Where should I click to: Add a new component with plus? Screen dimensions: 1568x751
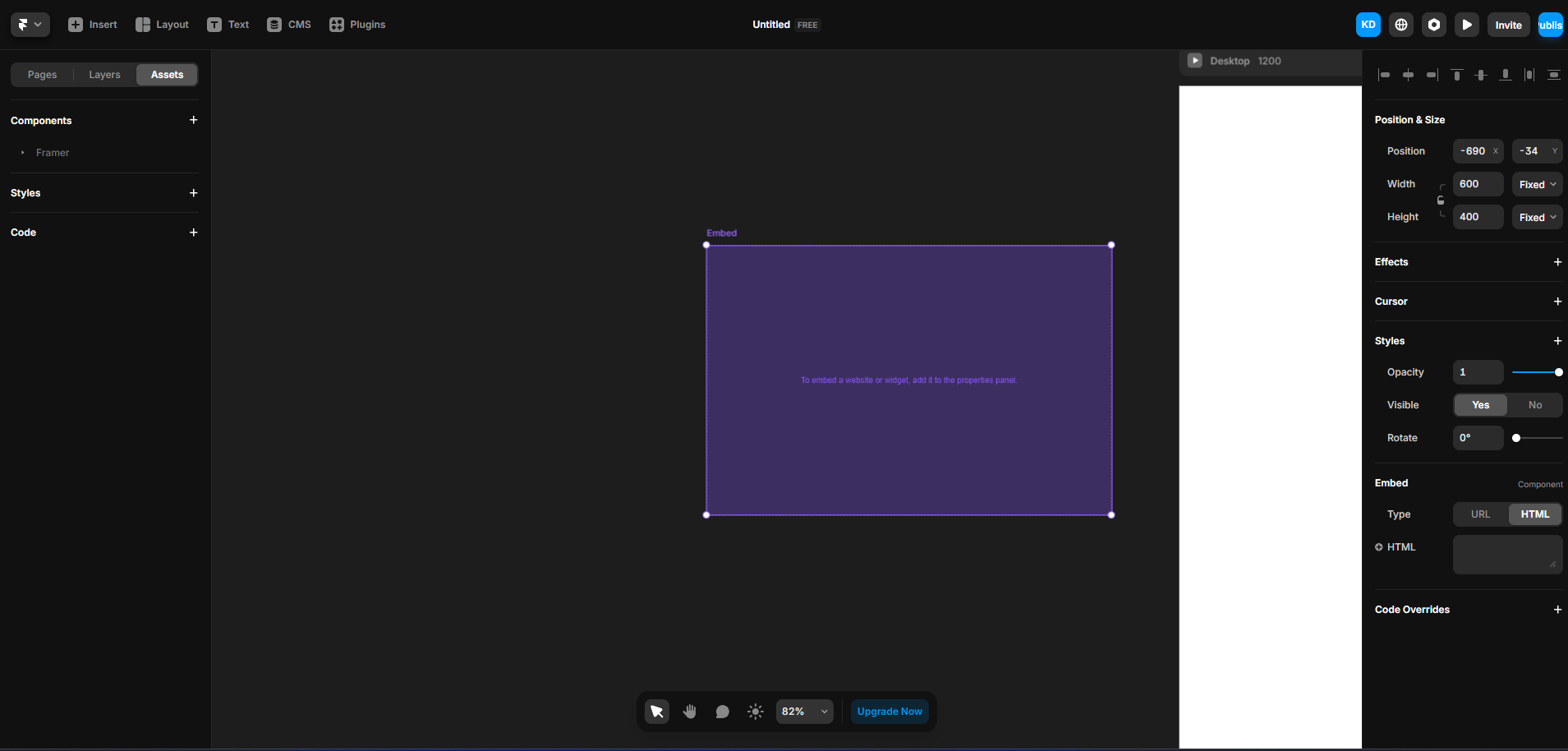tap(194, 120)
